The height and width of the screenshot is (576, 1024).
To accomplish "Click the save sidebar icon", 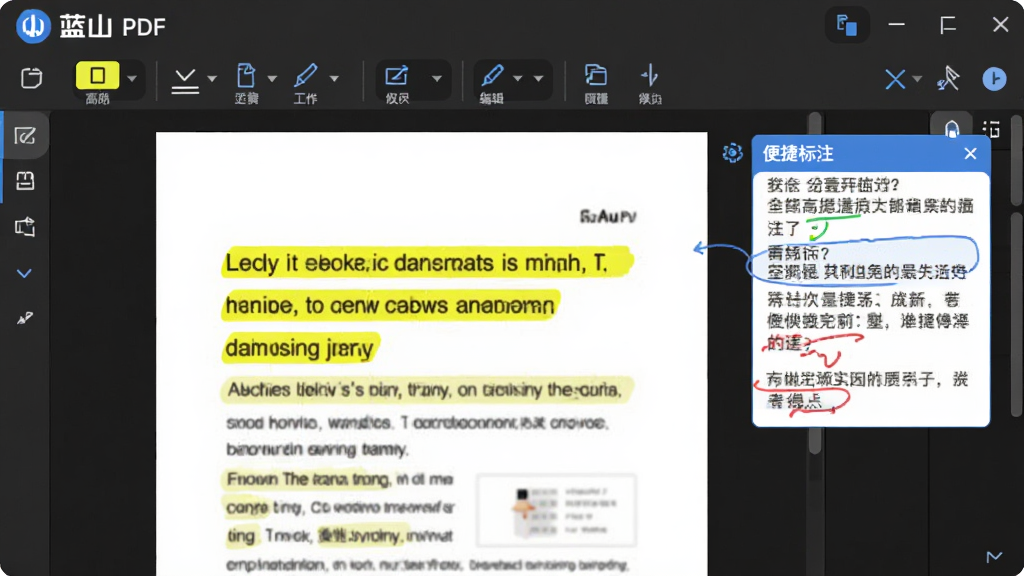I will click(25, 181).
